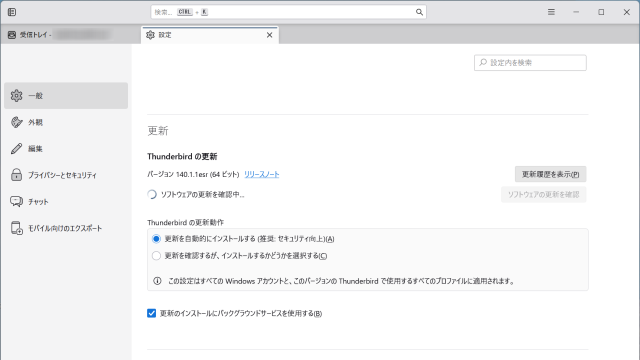
Task: Click the ソフトウェアの更新を確認中 status text
Action: pyautogui.click(x=202, y=195)
